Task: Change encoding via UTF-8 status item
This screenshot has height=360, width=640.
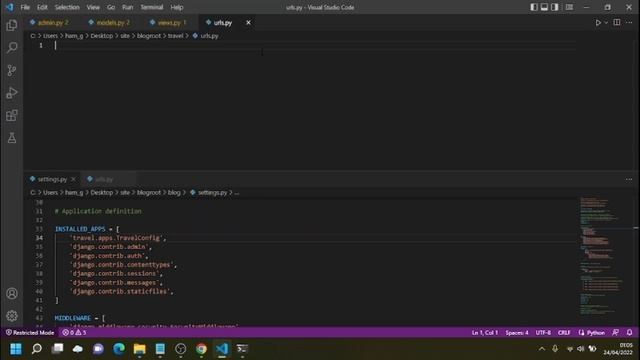Action: click(x=543, y=333)
